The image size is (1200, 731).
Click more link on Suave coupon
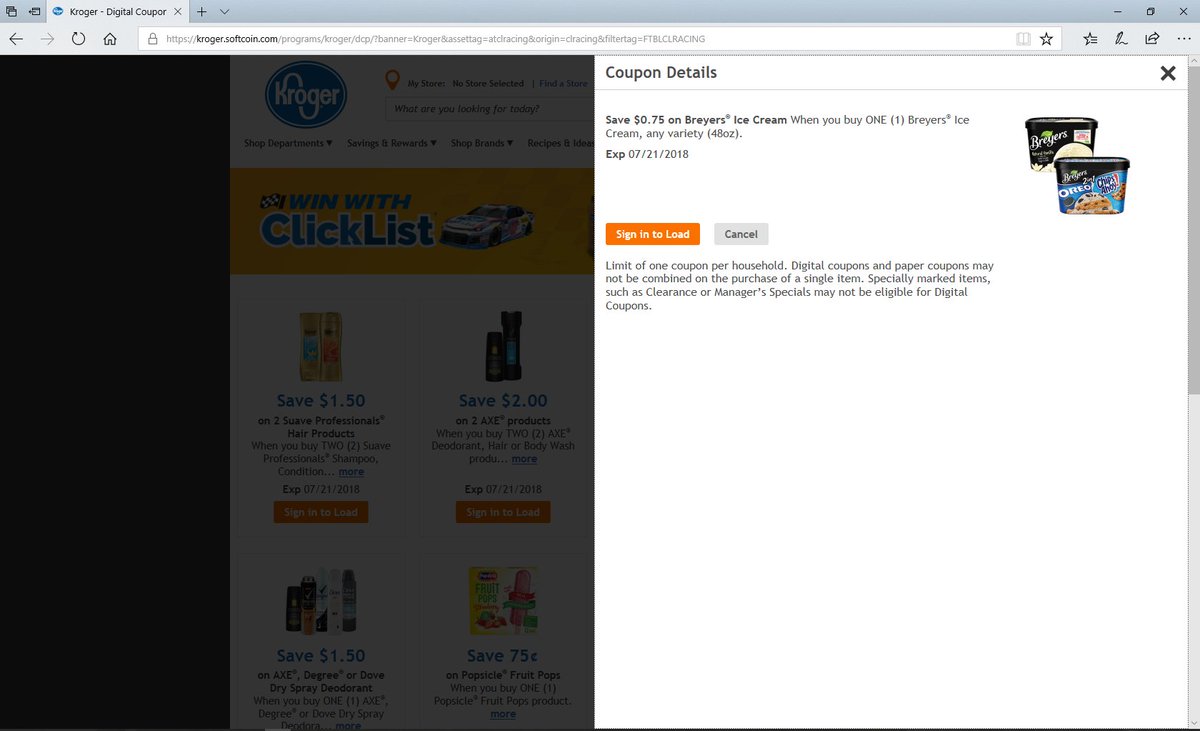[351, 471]
